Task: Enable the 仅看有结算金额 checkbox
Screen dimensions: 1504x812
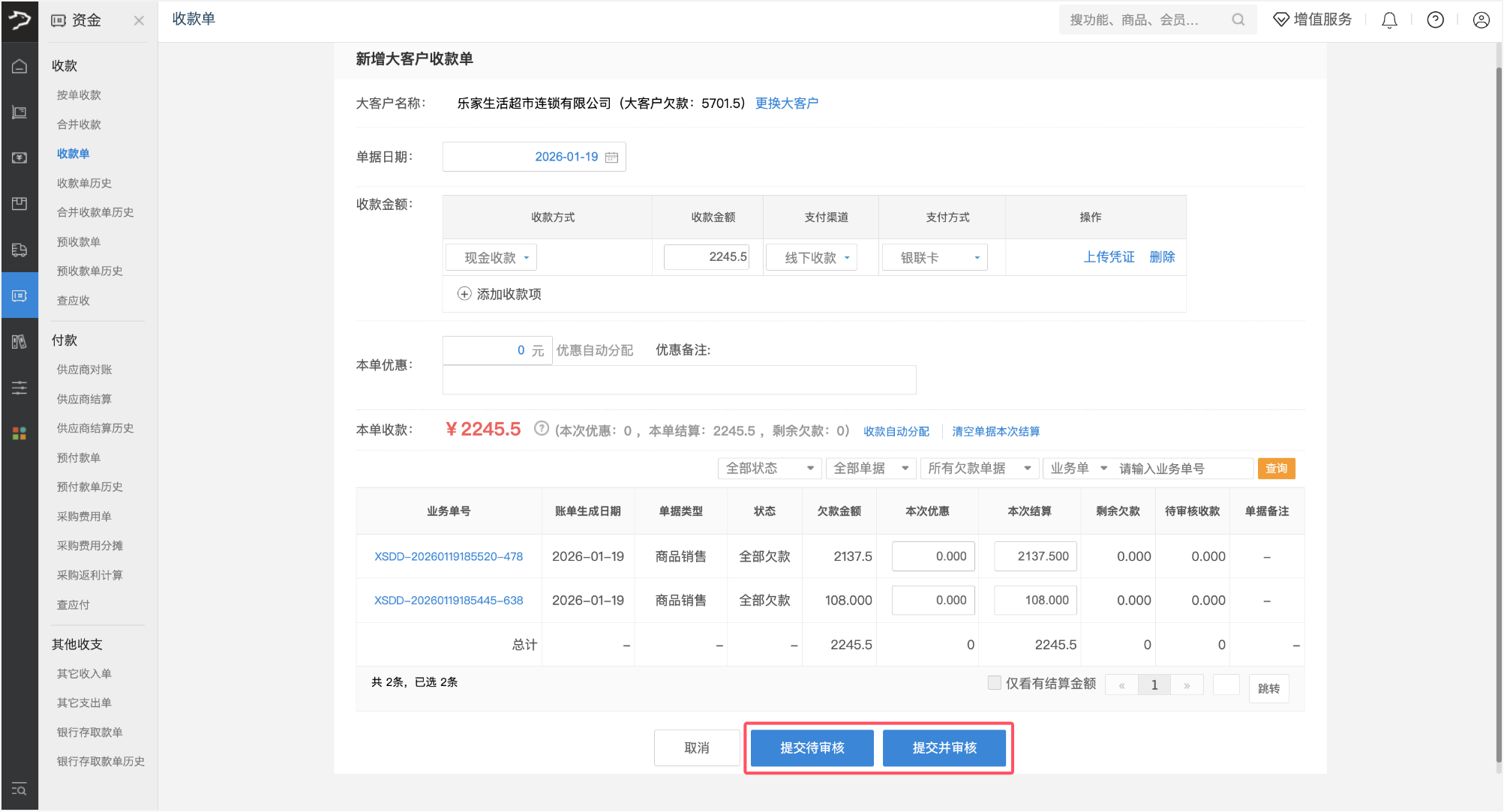Action: tap(994, 682)
